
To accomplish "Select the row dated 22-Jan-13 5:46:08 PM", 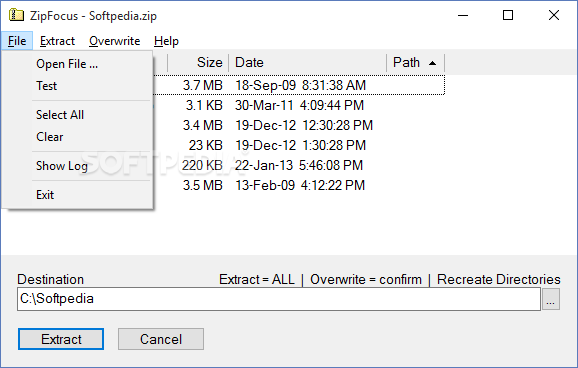I will click(299, 165).
